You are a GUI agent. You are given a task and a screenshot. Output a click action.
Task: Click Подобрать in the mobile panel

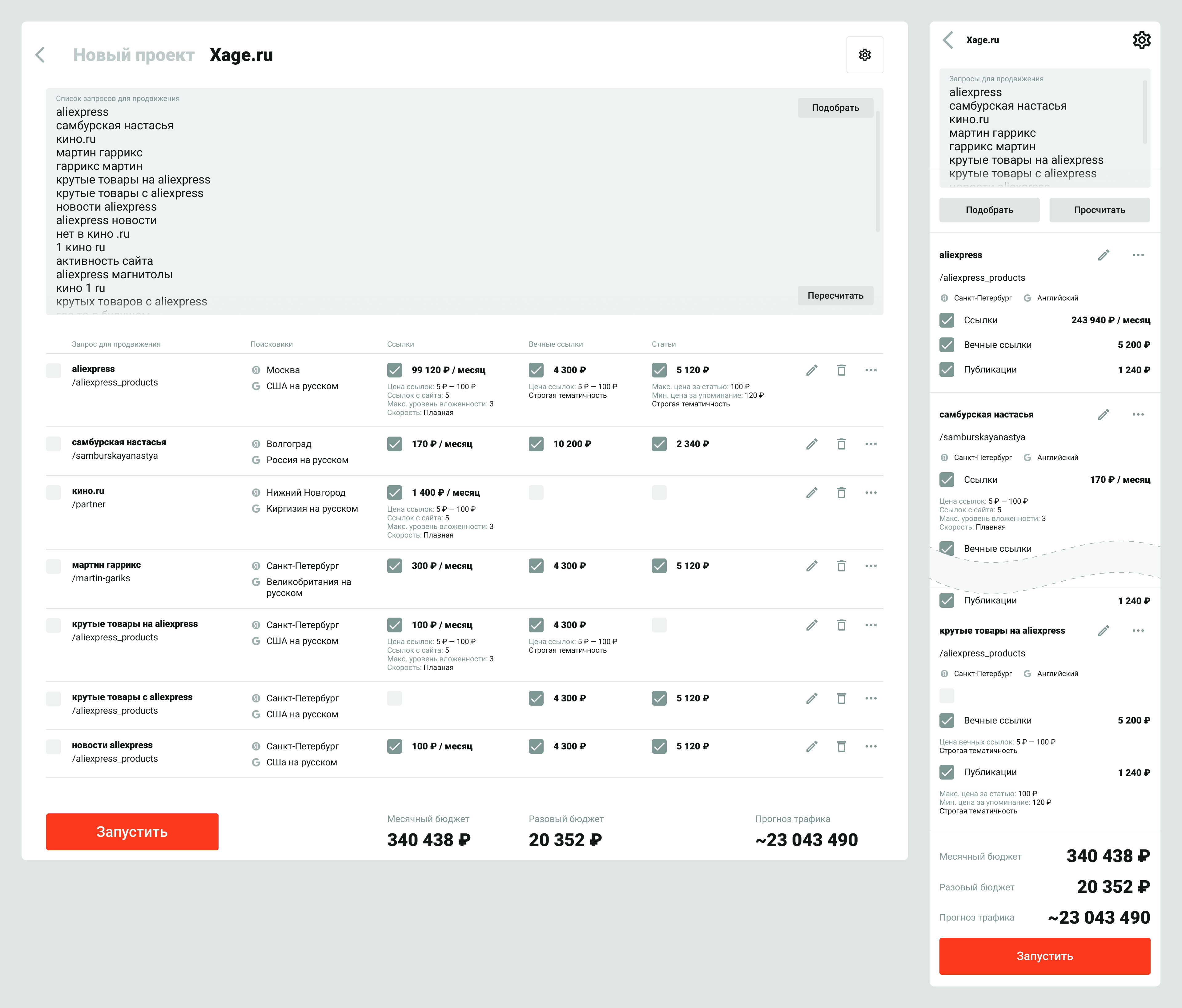989,210
